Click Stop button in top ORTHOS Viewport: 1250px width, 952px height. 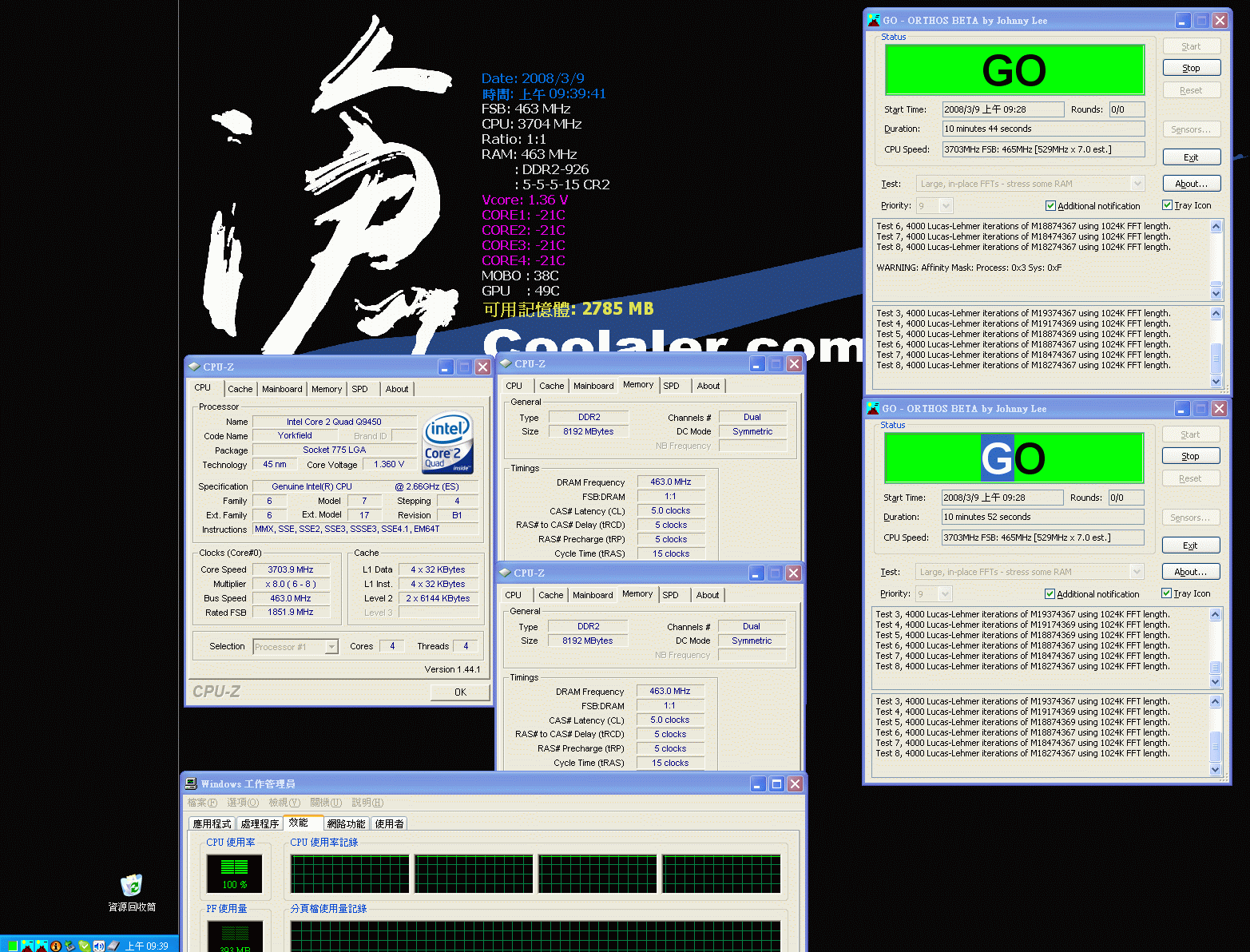1192,68
